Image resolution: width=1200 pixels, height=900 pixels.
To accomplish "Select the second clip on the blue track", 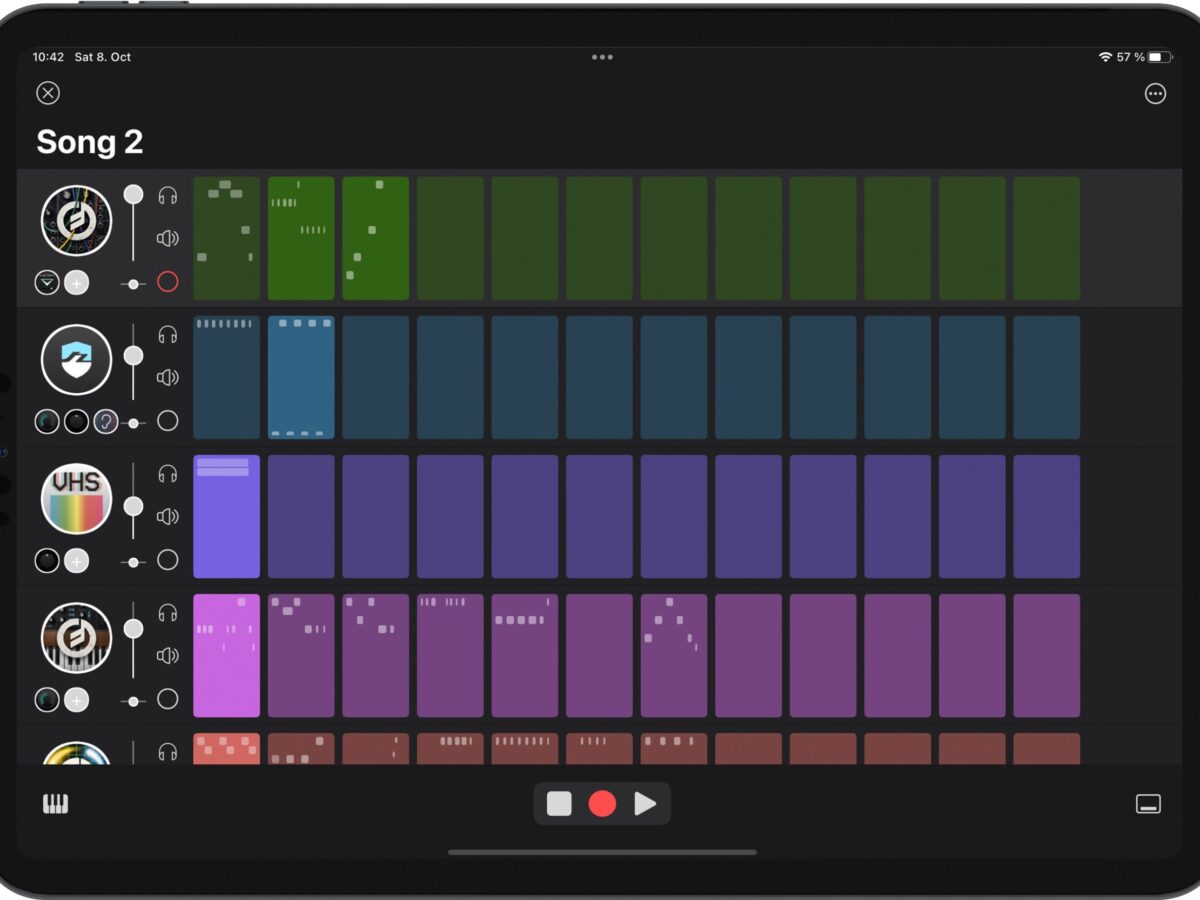I will (x=301, y=377).
